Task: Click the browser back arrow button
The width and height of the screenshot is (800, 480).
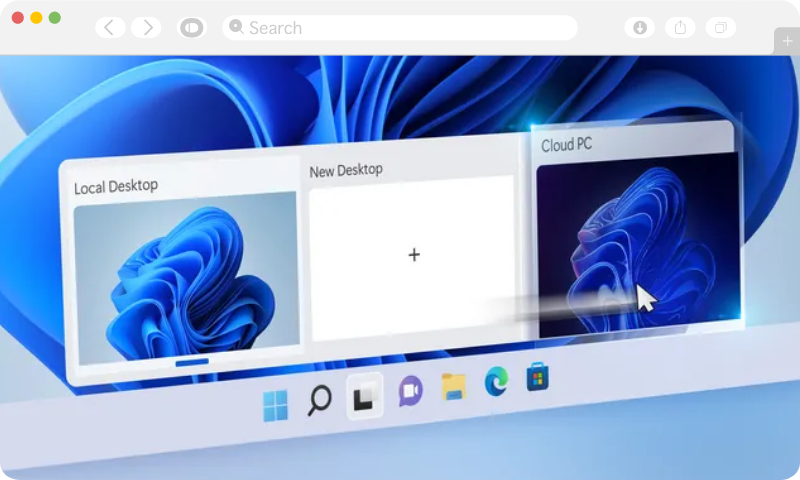Action: coord(110,28)
